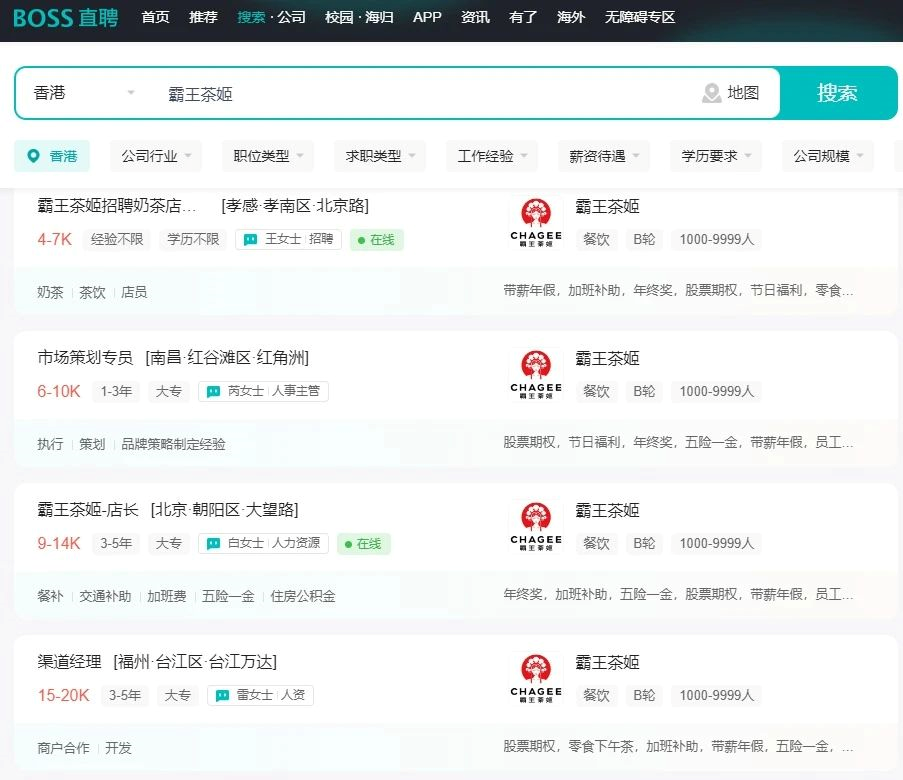Click the teal 搜索 search button
This screenshot has width=903, height=780.
[x=838, y=93]
